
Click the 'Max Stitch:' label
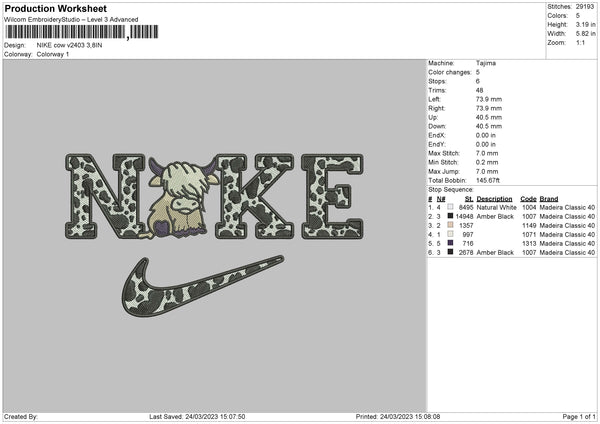click(x=443, y=153)
